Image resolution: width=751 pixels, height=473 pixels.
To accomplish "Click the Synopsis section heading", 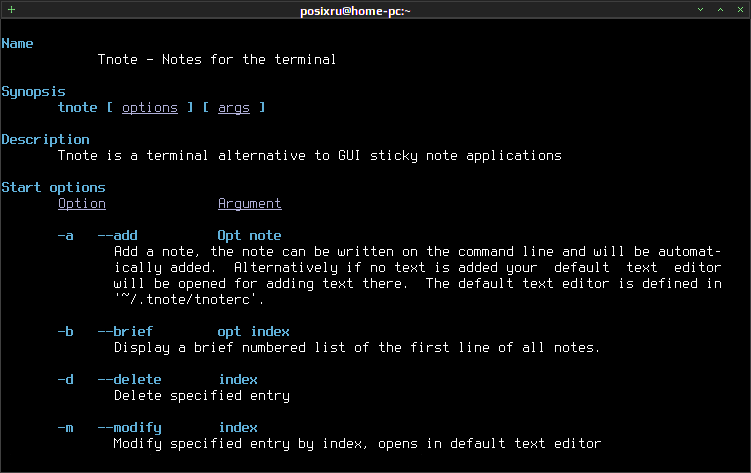I will [x=34, y=91].
